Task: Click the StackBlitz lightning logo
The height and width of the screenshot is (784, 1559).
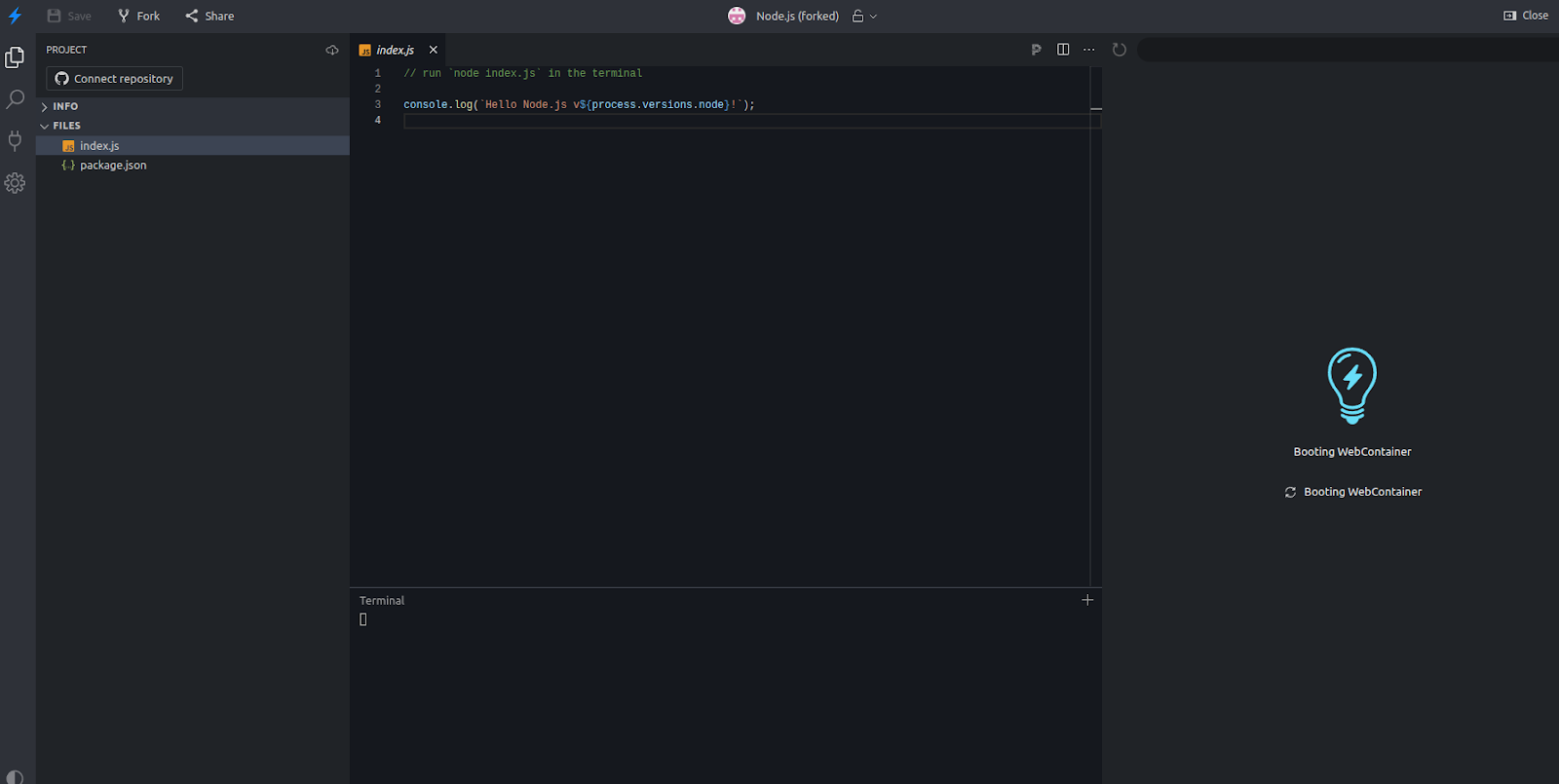Action: (x=15, y=16)
